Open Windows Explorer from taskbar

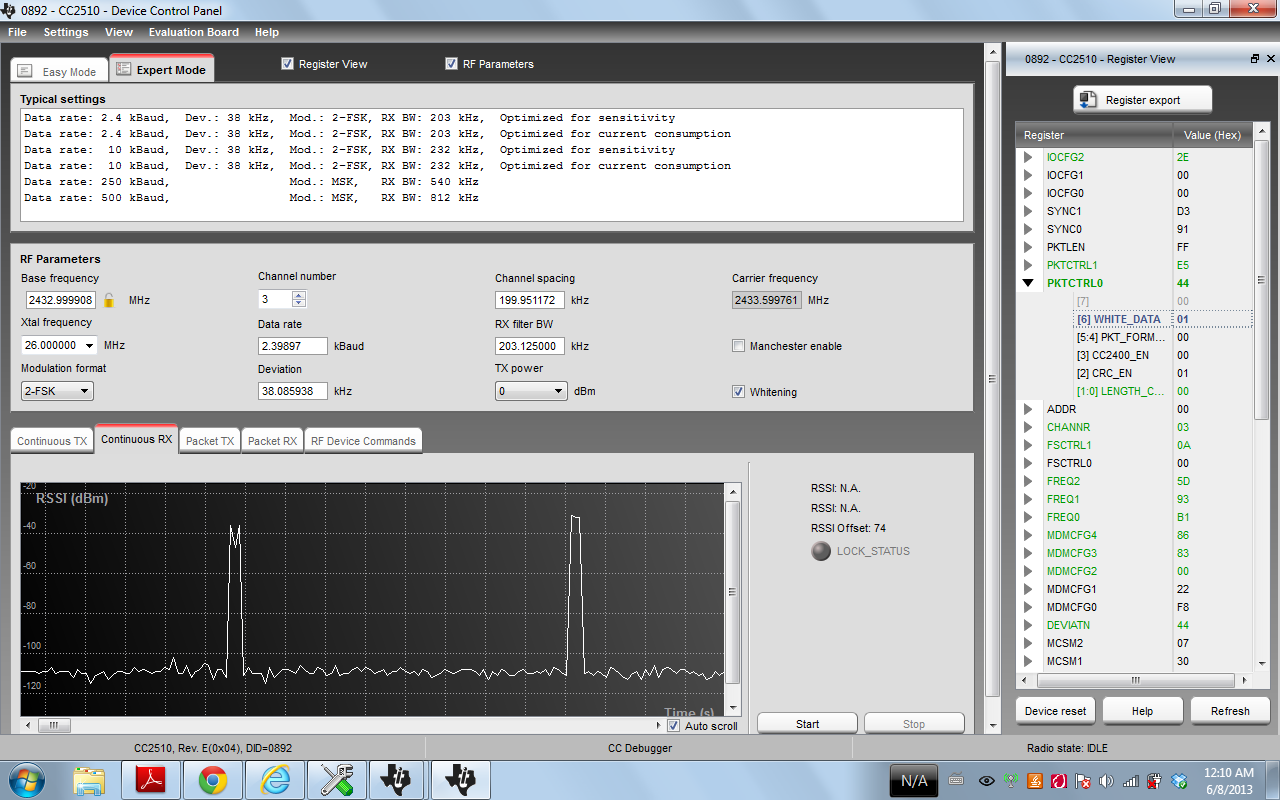(89, 780)
